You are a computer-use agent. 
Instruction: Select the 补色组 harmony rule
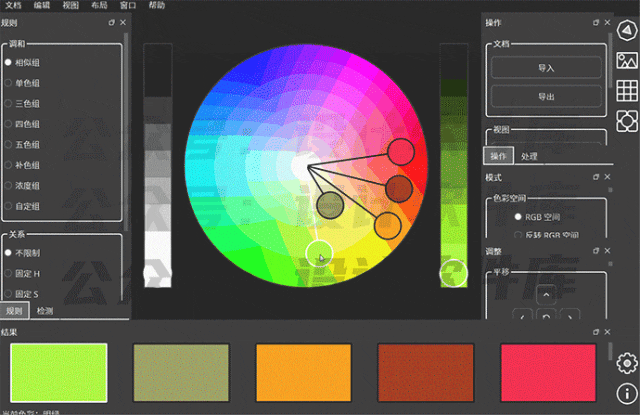coord(23,165)
